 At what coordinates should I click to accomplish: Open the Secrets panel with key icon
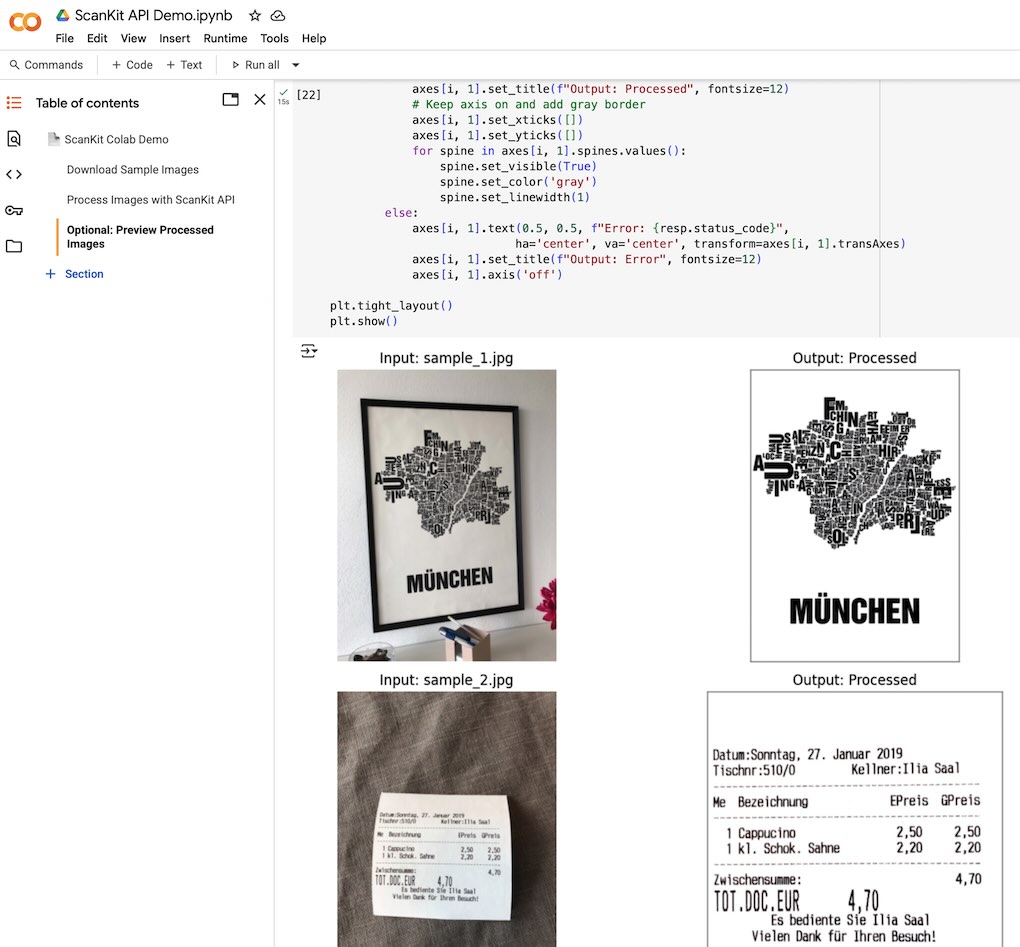[x=14, y=211]
